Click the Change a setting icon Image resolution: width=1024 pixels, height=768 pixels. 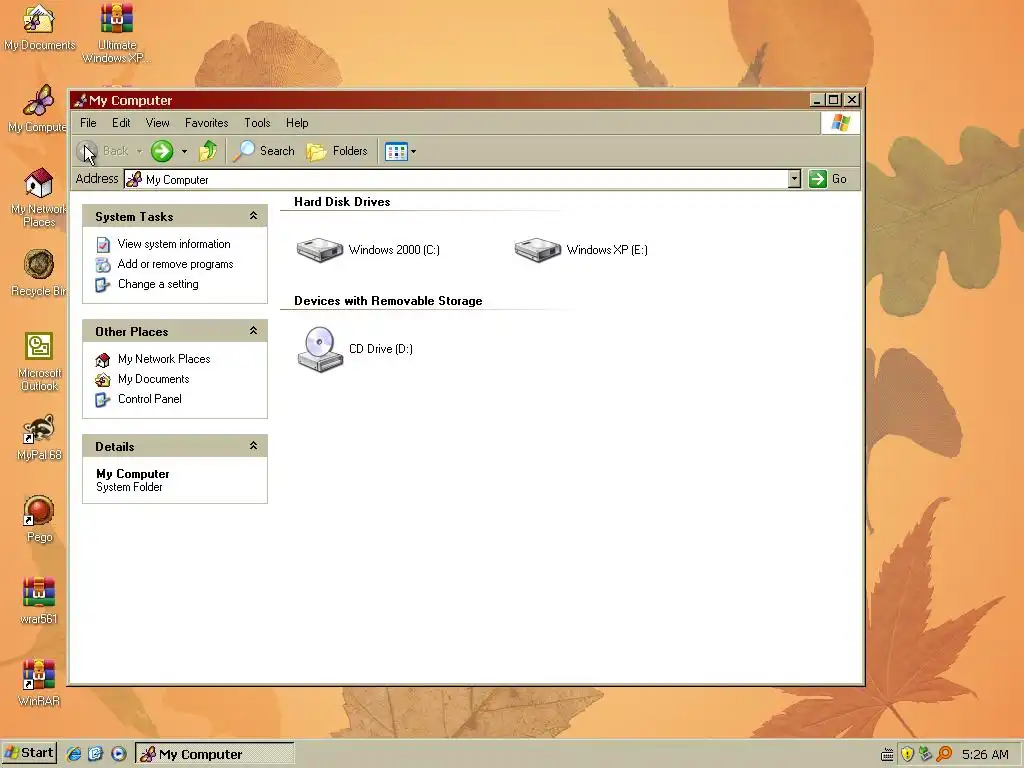point(103,285)
